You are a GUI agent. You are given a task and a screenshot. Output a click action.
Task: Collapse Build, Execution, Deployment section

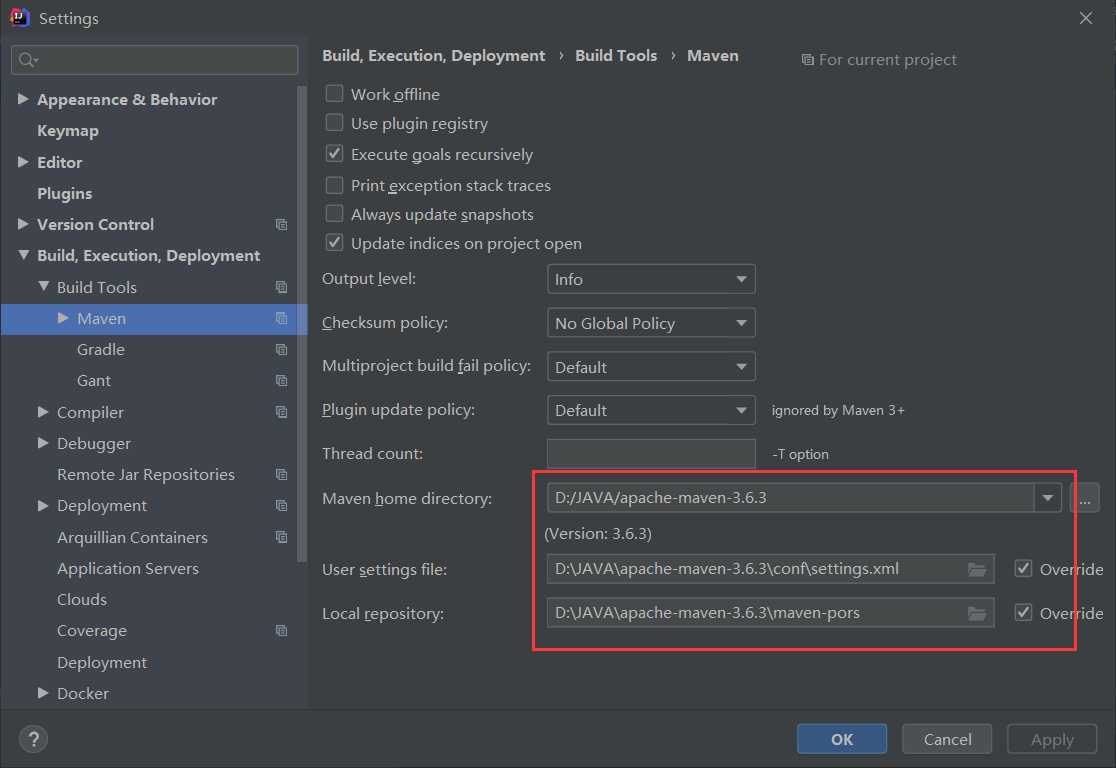pos(23,255)
